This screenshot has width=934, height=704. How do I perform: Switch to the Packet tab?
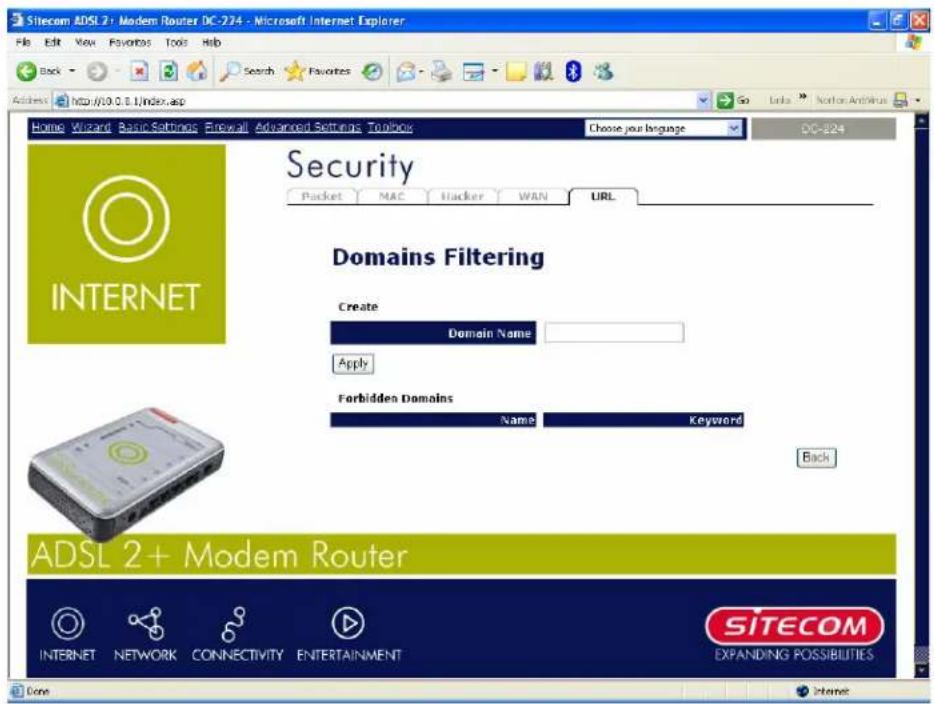tap(322, 197)
